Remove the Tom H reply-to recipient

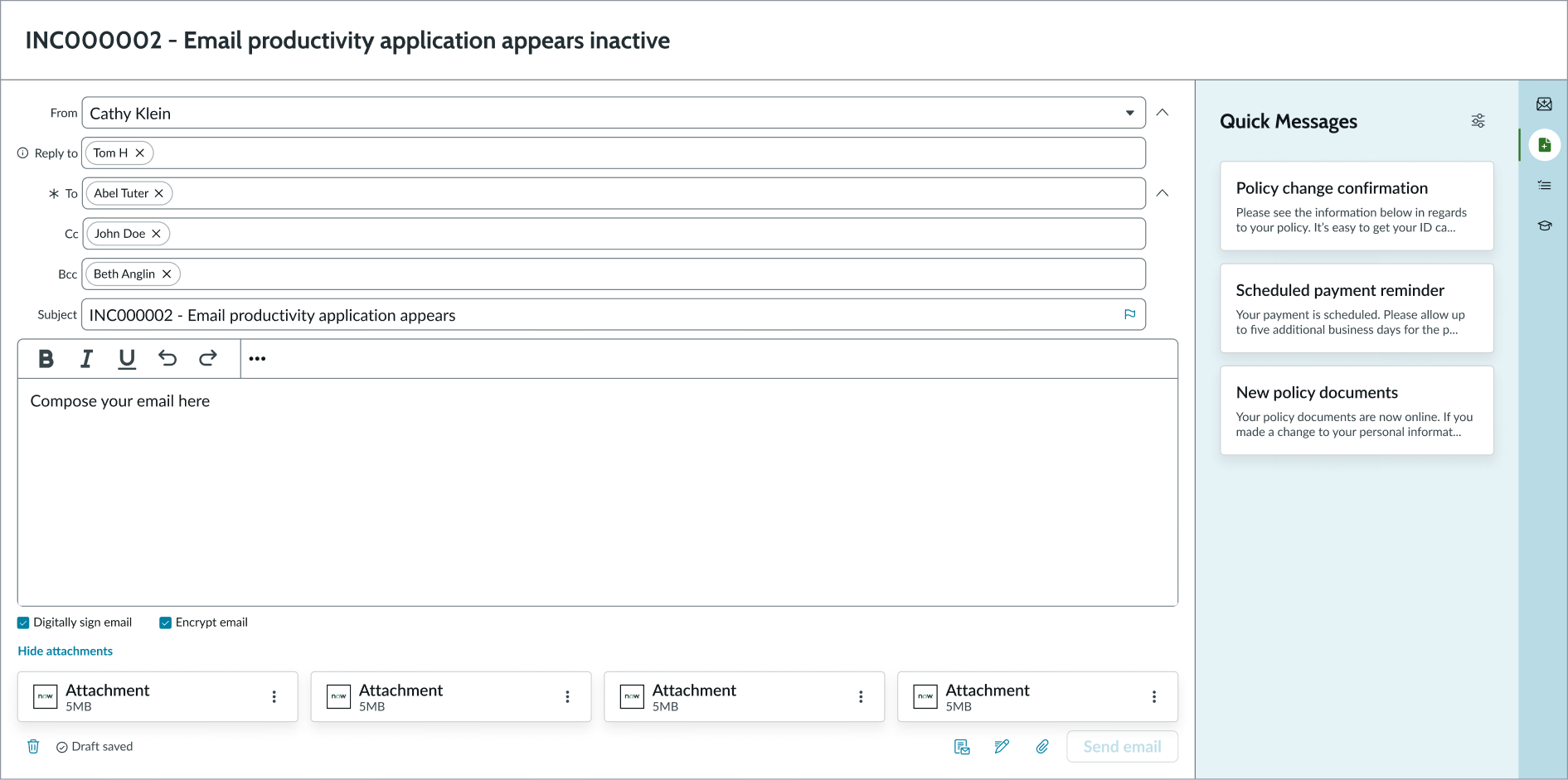tap(140, 153)
